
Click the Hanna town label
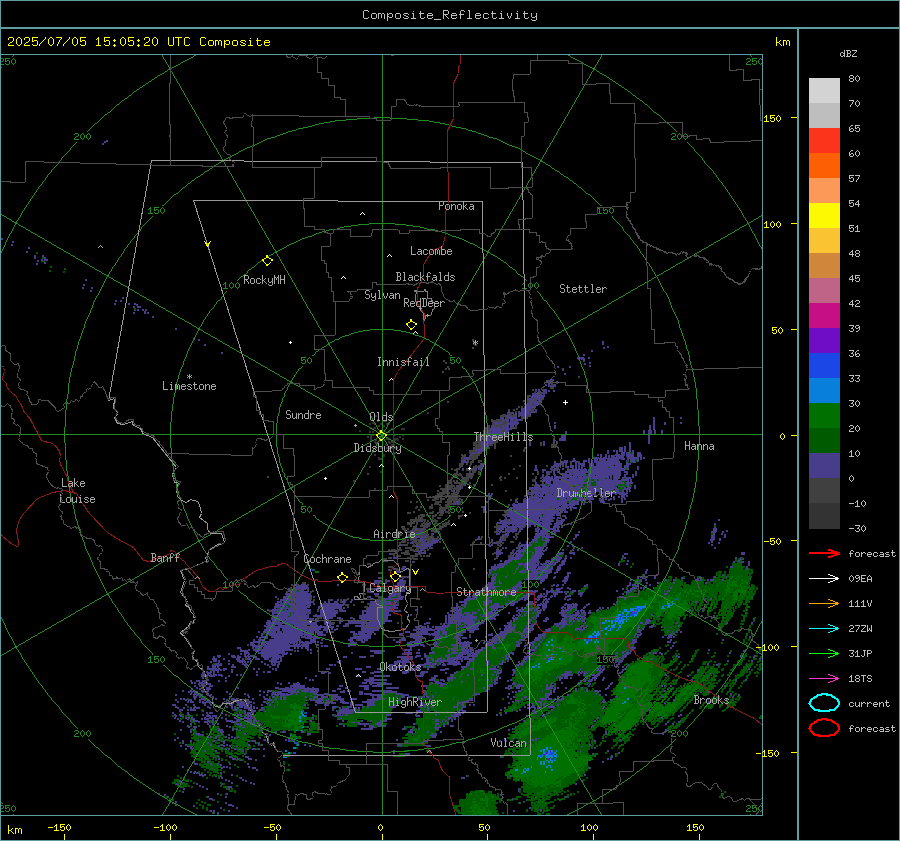[699, 446]
